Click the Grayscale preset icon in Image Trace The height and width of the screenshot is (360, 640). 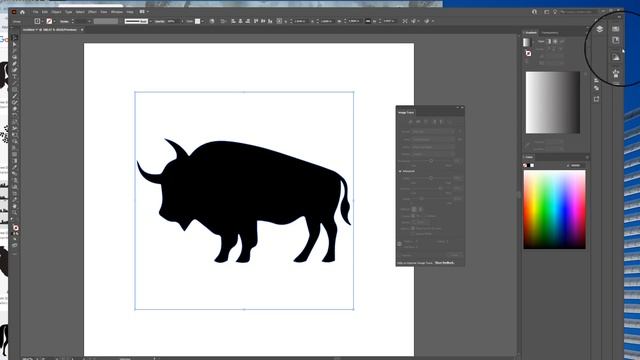tap(434, 122)
